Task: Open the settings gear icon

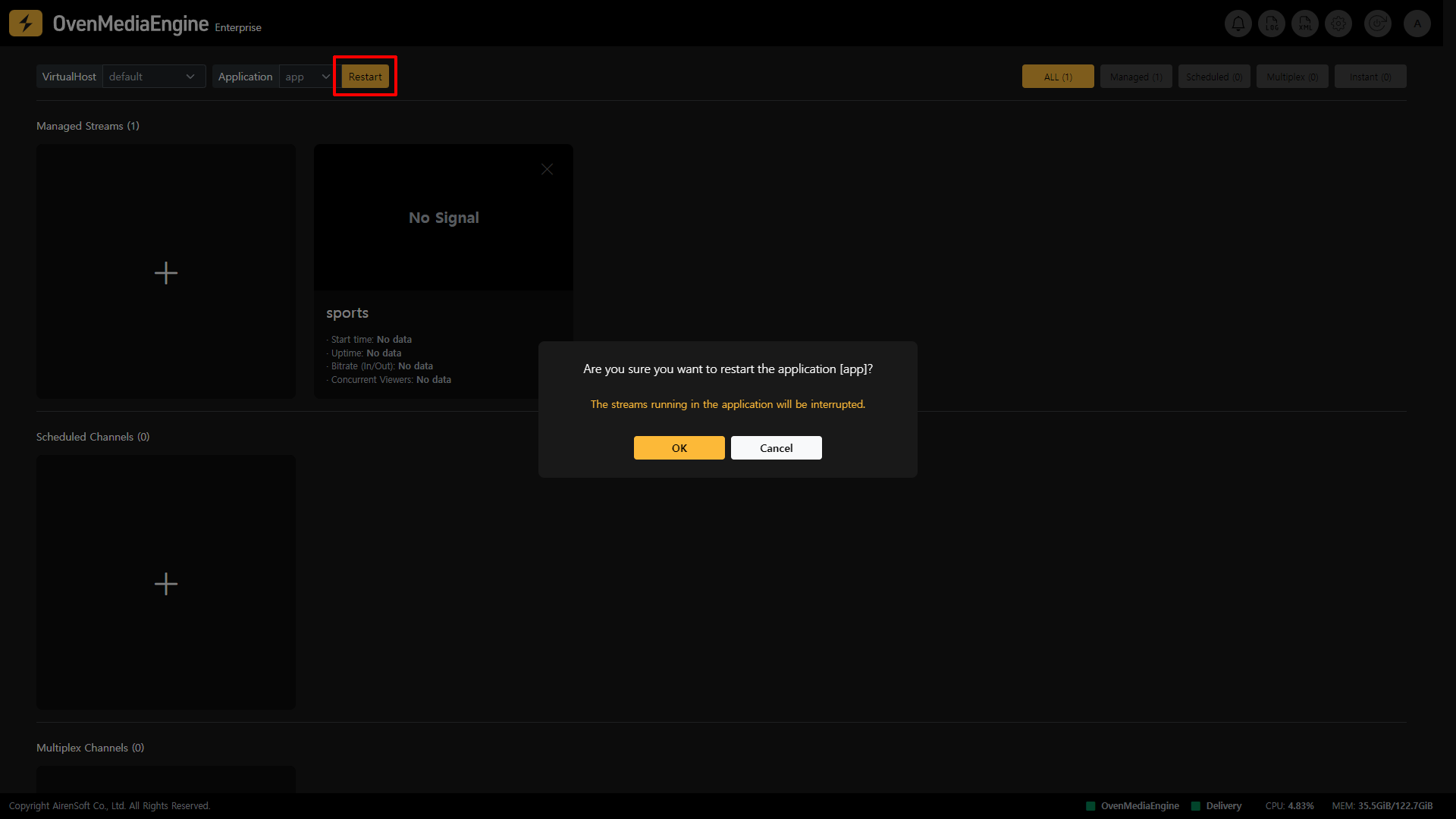Action: point(1338,24)
